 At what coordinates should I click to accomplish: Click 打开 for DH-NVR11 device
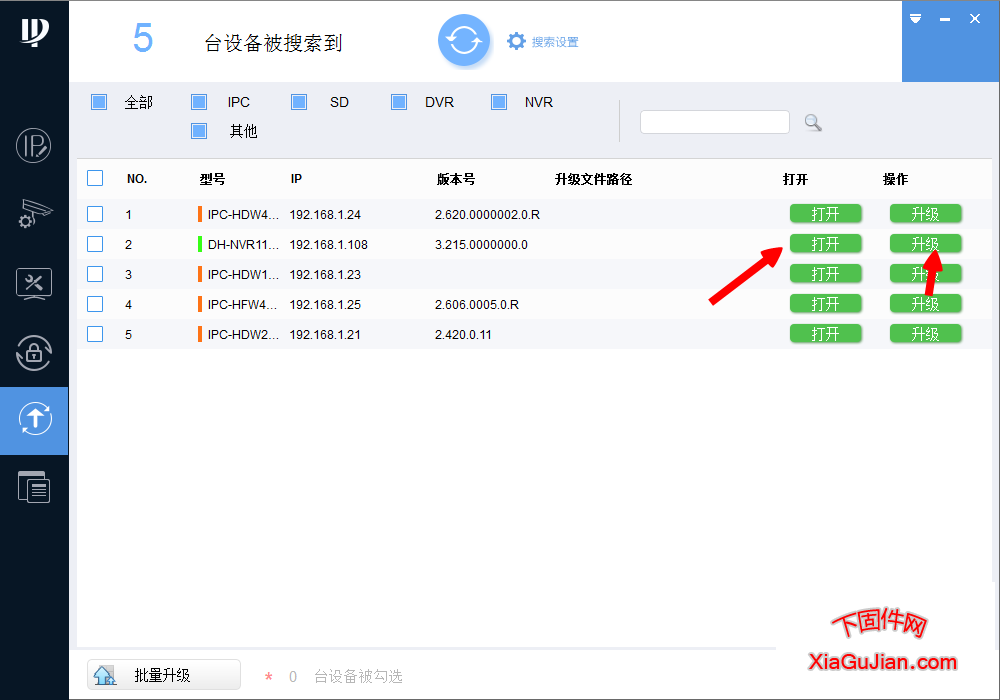(825, 244)
